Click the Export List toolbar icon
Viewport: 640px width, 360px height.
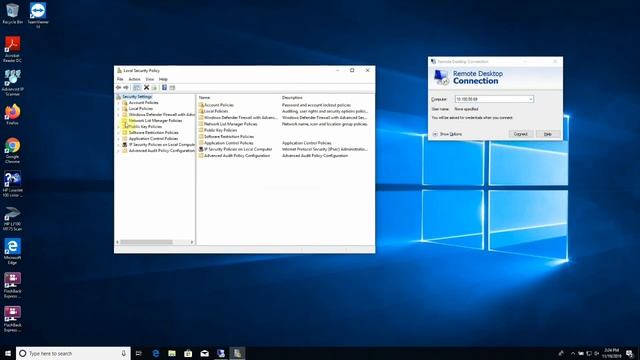[x=154, y=88]
